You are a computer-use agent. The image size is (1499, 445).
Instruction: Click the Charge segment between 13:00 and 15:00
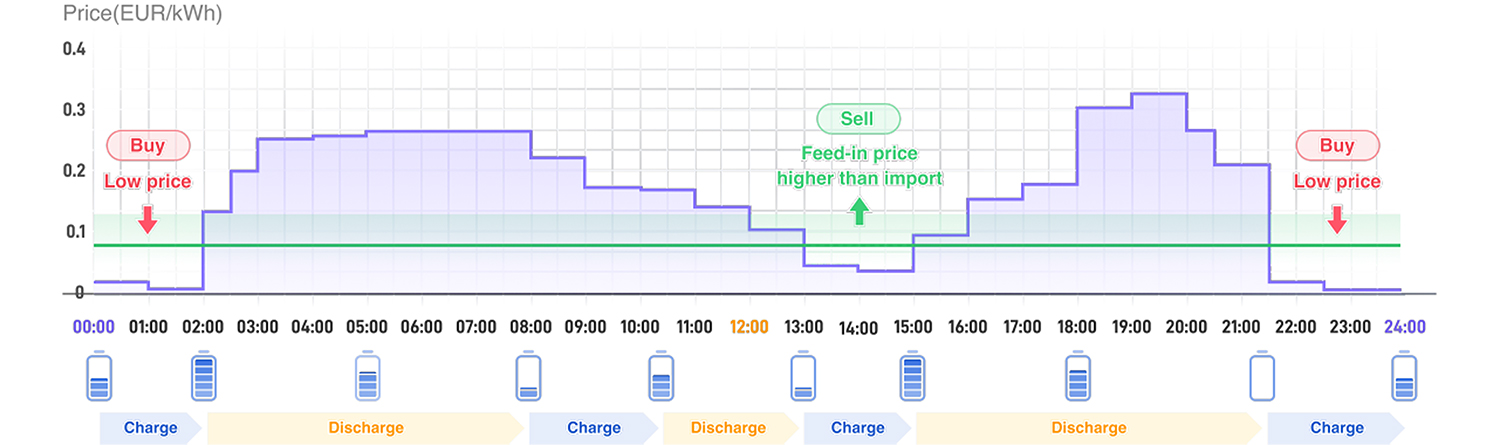(857, 428)
